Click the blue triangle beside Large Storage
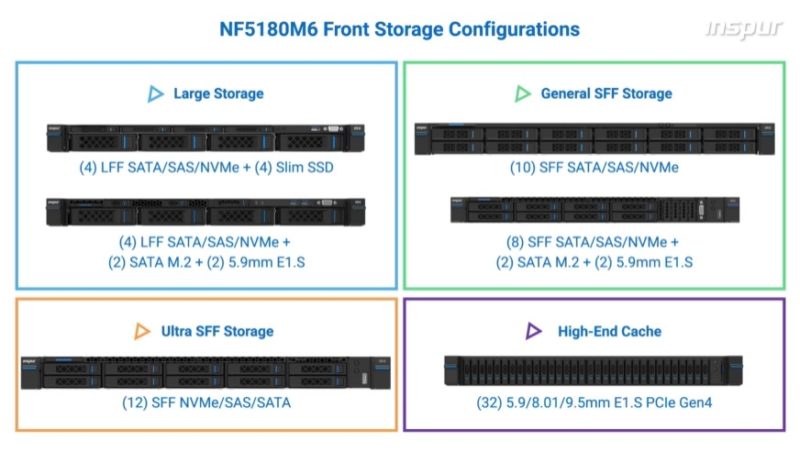This screenshot has height=451, width=800. coord(155,94)
